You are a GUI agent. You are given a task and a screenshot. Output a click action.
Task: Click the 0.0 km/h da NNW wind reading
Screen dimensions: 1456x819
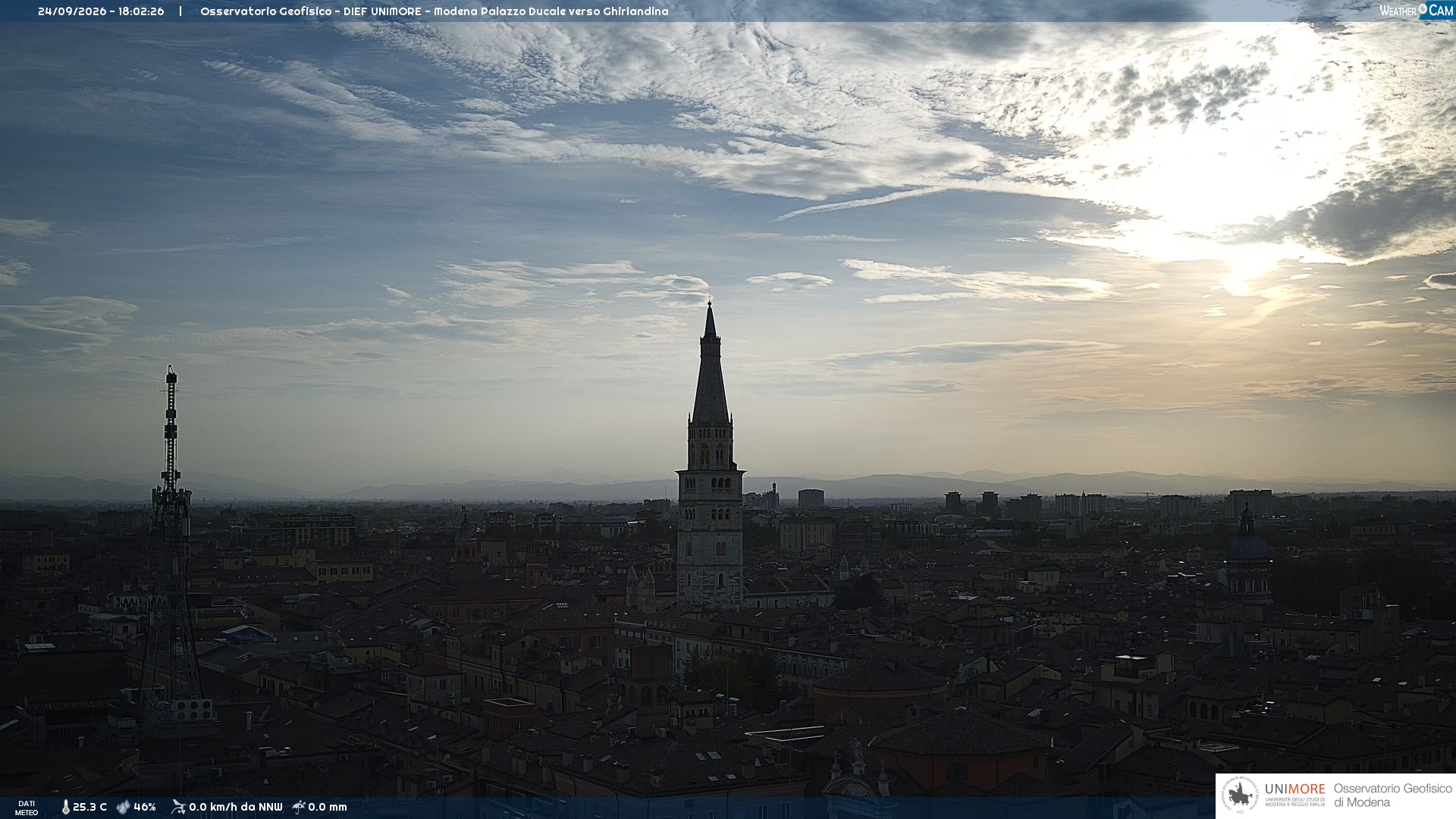click(x=235, y=807)
